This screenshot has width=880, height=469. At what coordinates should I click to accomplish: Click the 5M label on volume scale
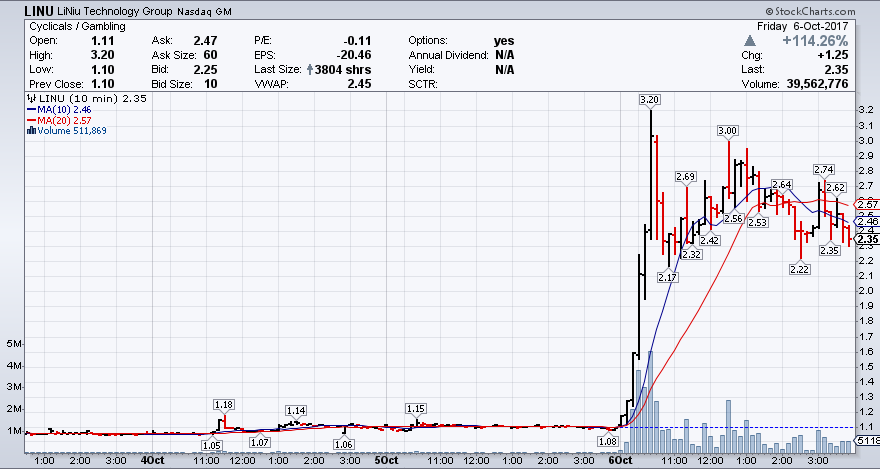click(x=11, y=343)
